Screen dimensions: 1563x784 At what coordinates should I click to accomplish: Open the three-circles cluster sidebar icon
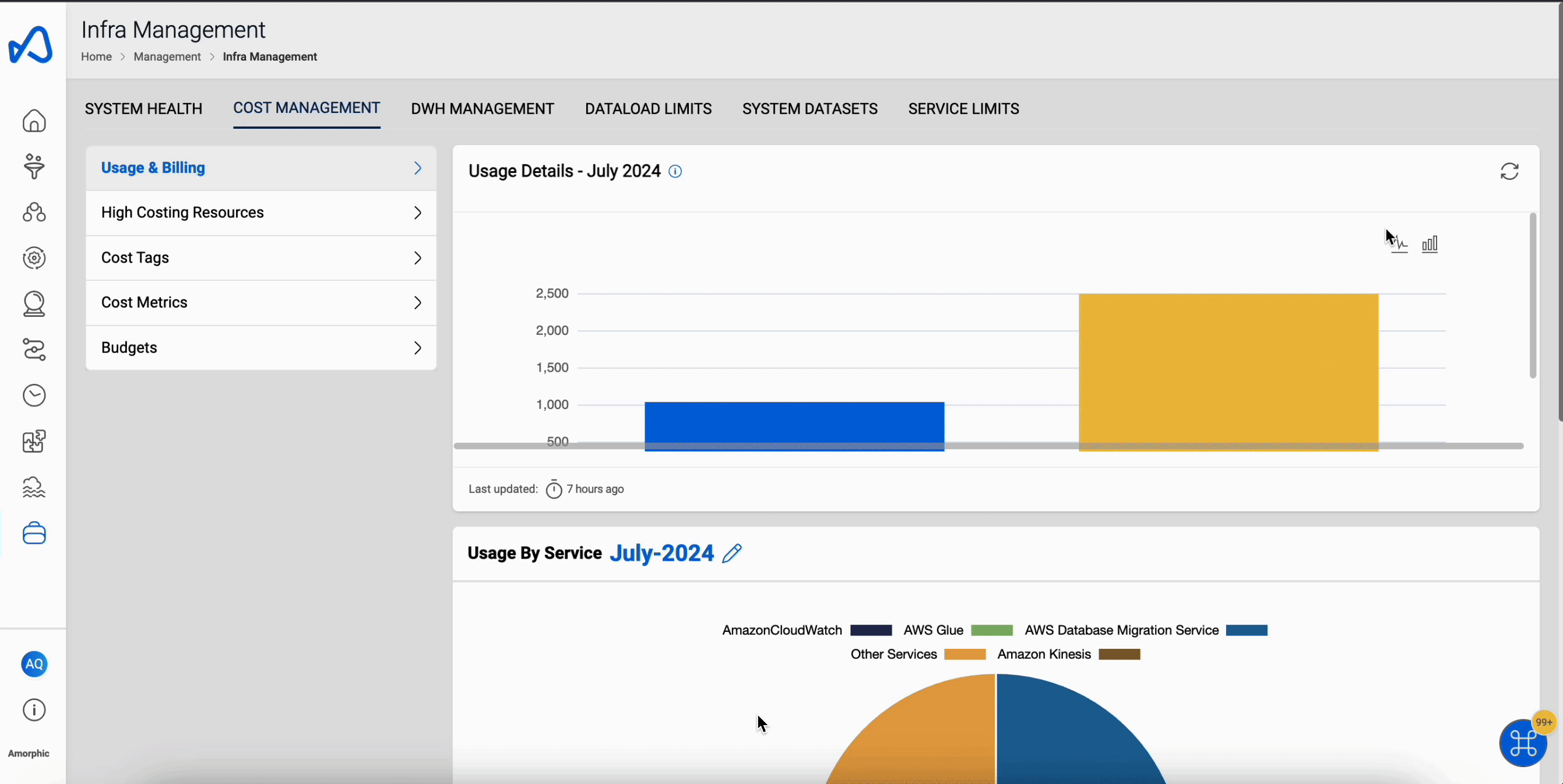(x=34, y=212)
